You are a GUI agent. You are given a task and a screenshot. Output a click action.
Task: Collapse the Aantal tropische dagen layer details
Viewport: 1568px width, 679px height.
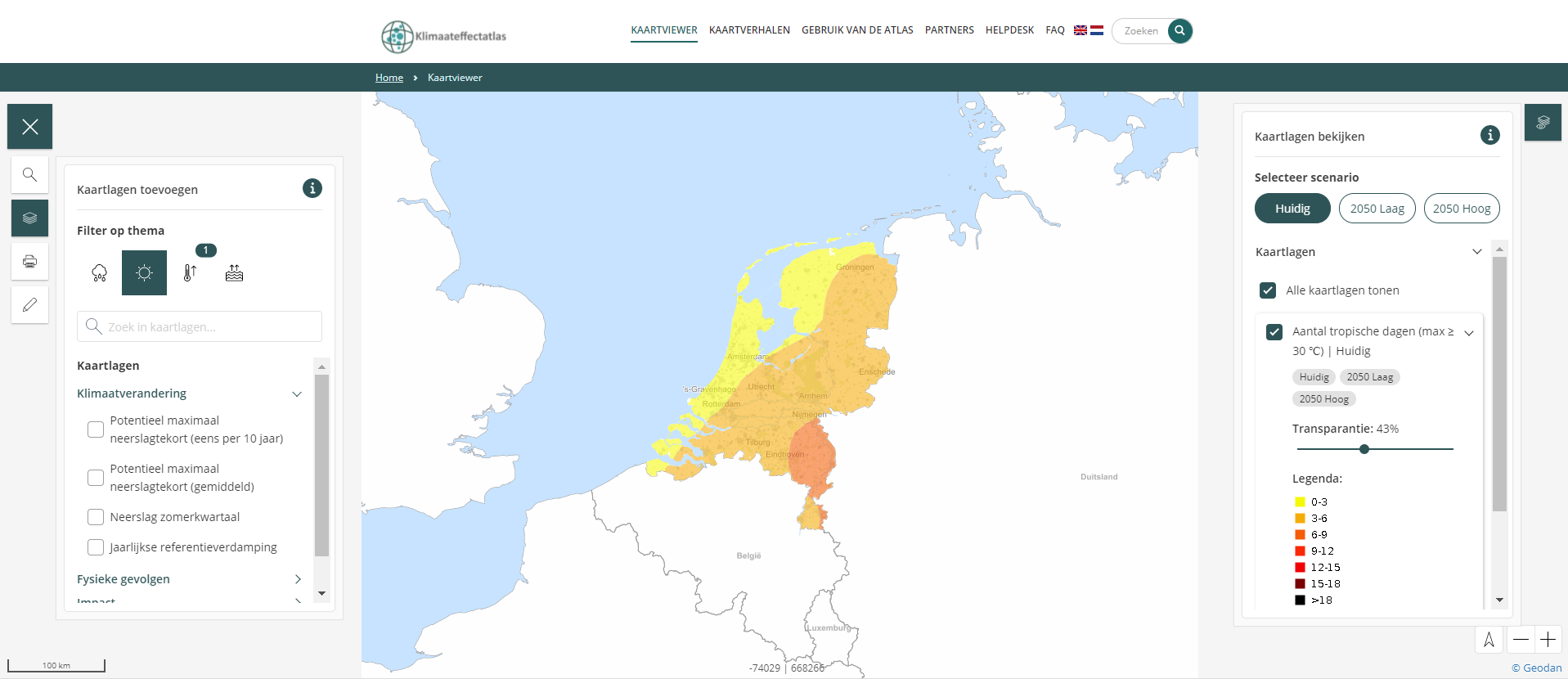[1469, 333]
